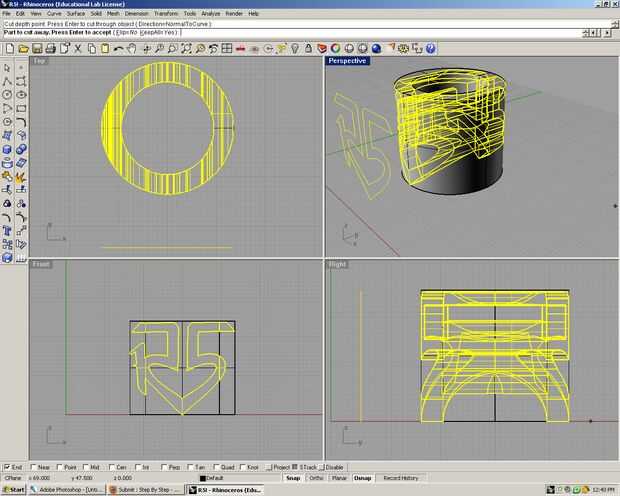Click the Explode tool icon

click(20, 177)
